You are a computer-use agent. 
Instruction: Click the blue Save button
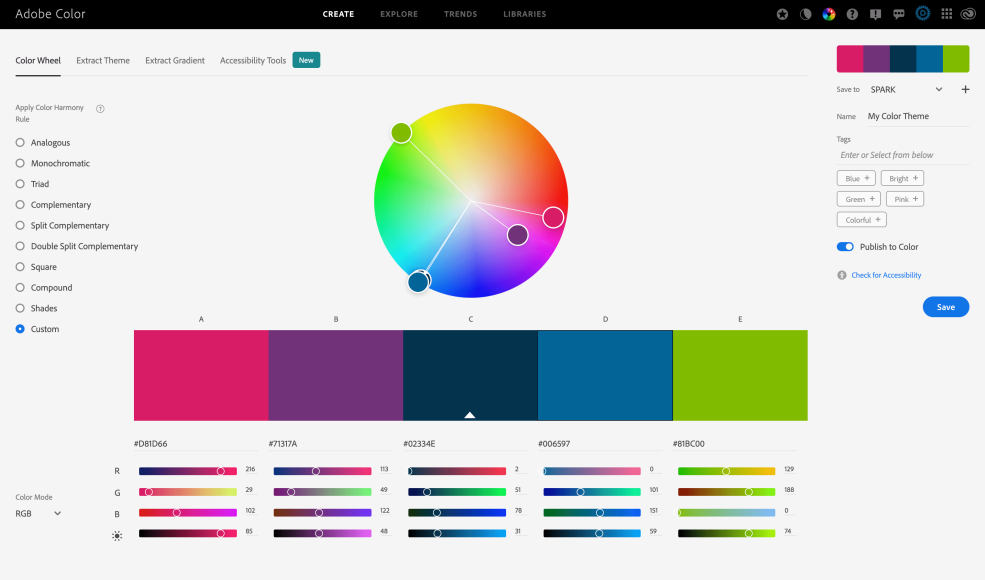(945, 307)
